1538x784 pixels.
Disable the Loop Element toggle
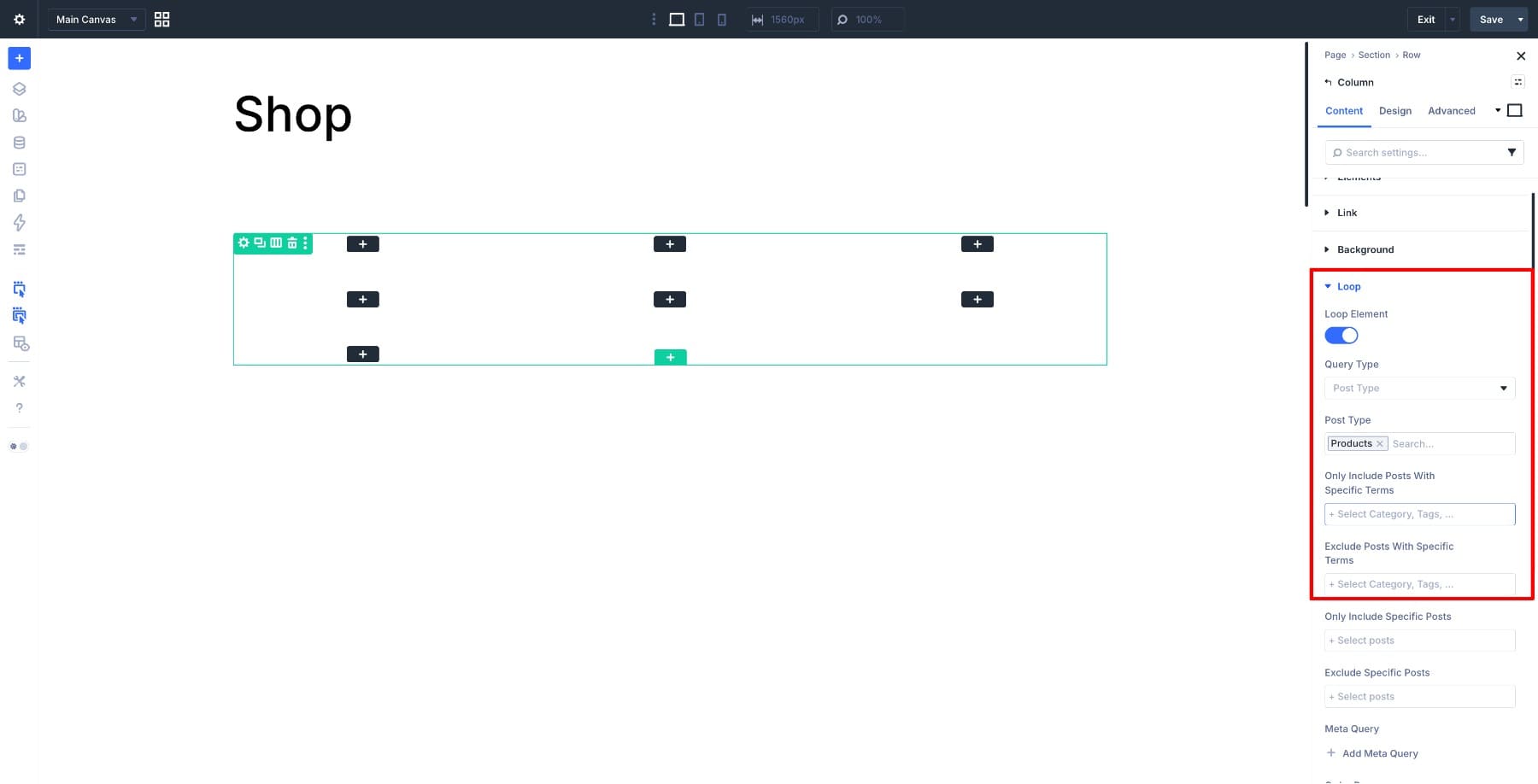1340,335
